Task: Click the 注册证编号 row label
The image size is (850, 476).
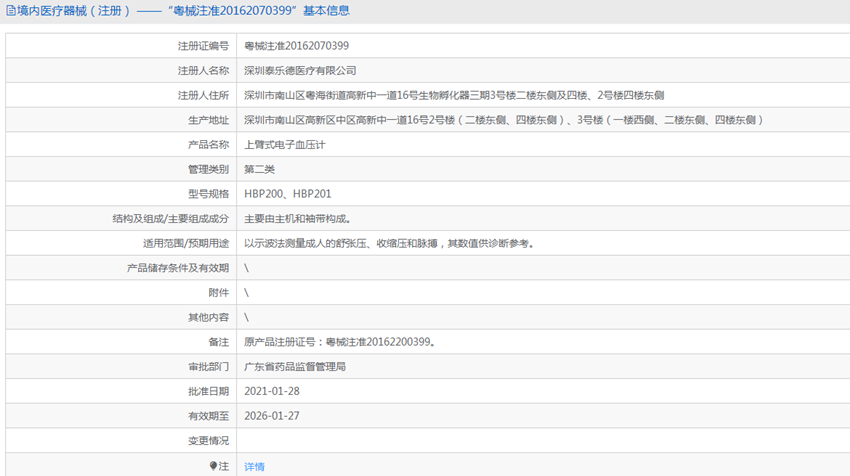Action: [x=203, y=46]
